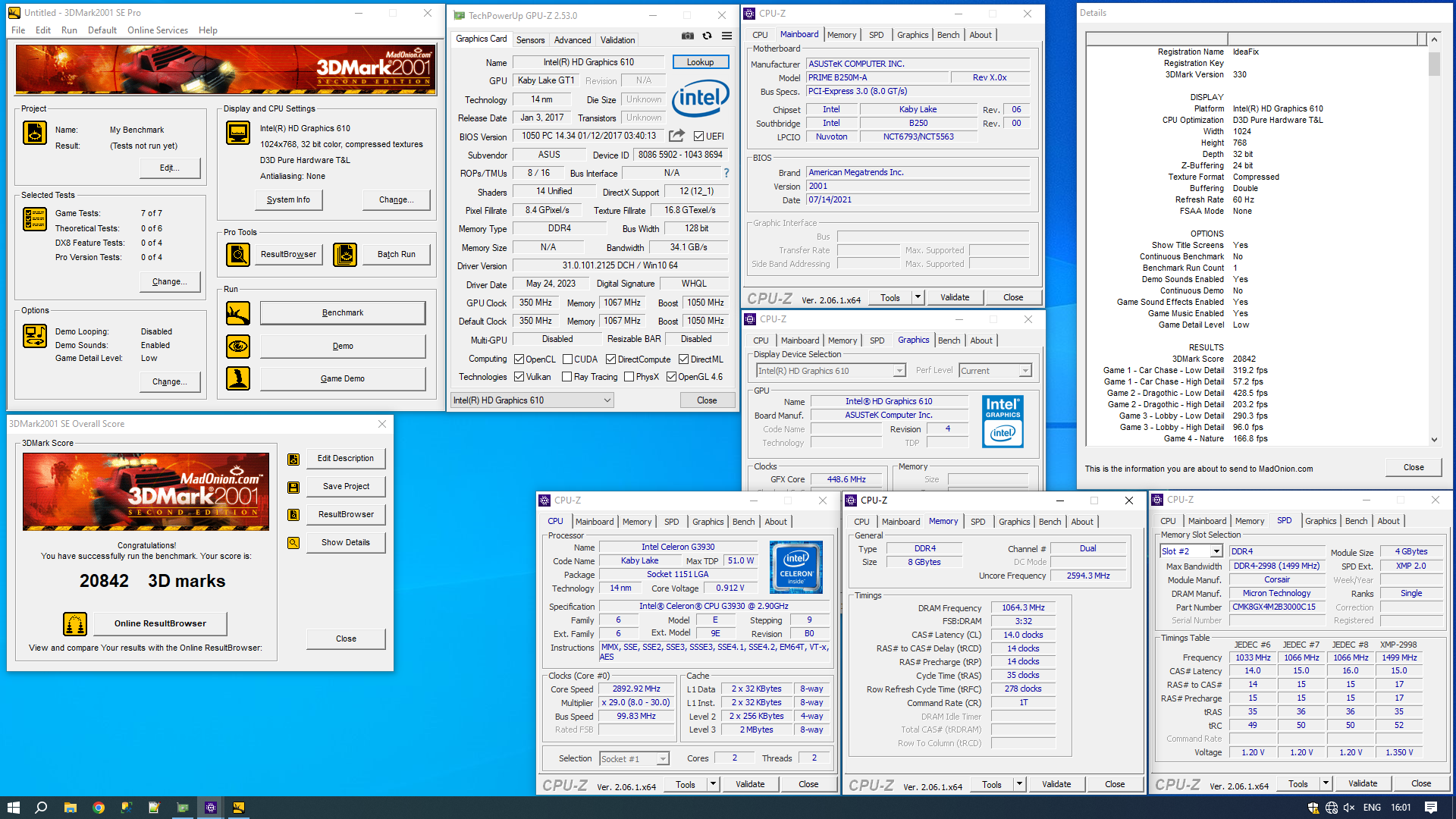The image size is (1456, 819).
Task: Click the BIOS version share/export icon
Action: (676, 136)
